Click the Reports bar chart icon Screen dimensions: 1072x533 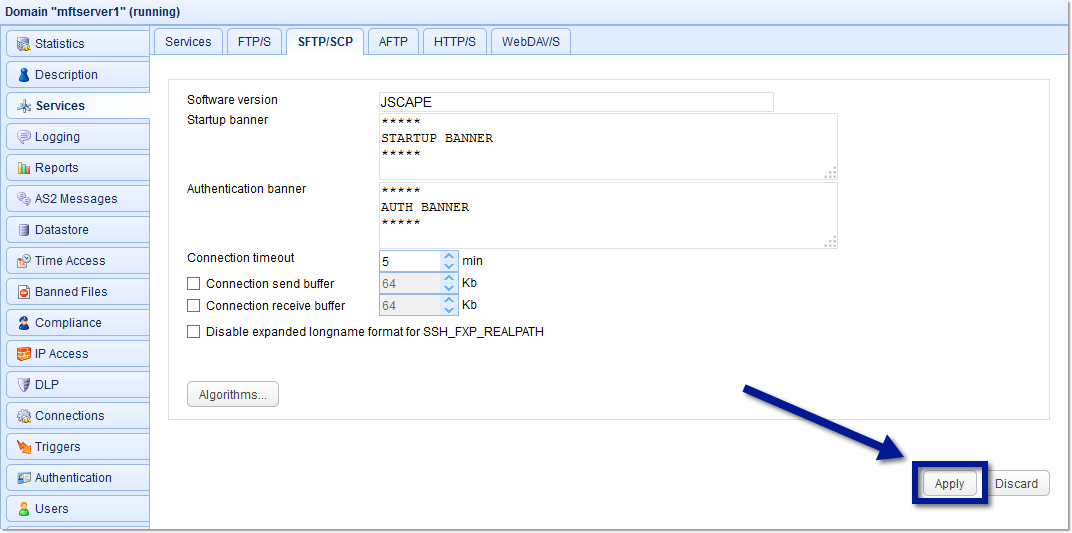(x=24, y=168)
